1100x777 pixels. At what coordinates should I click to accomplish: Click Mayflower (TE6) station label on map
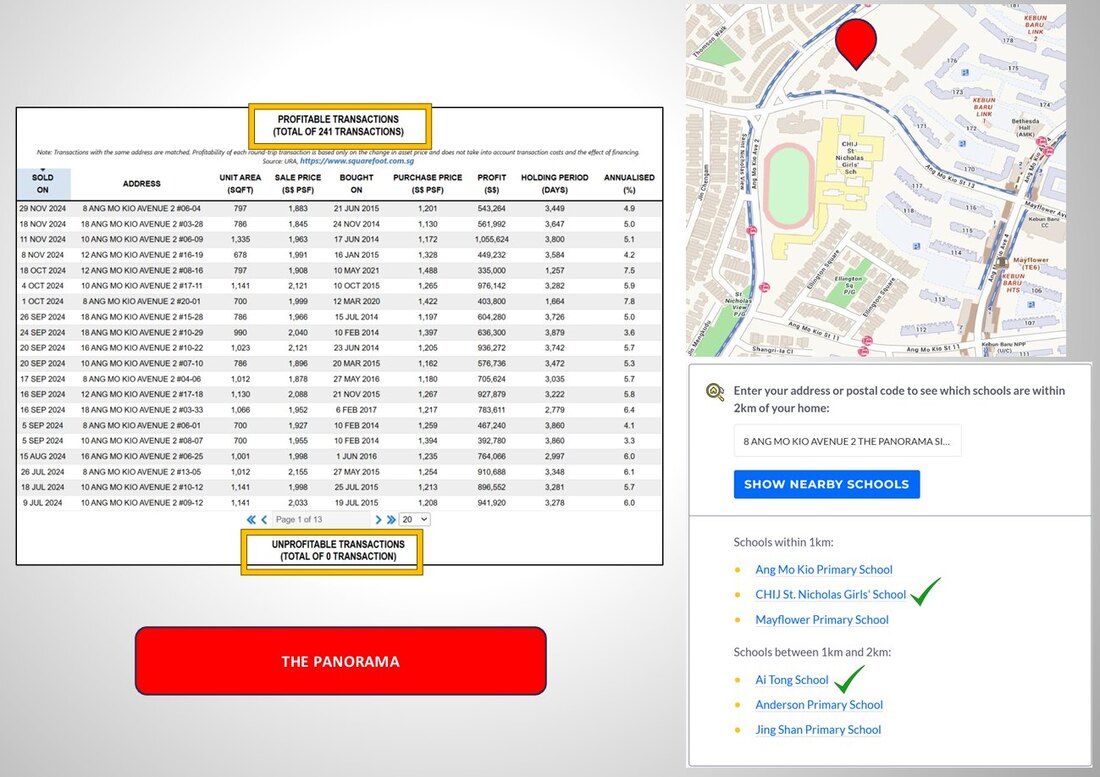(1031, 263)
